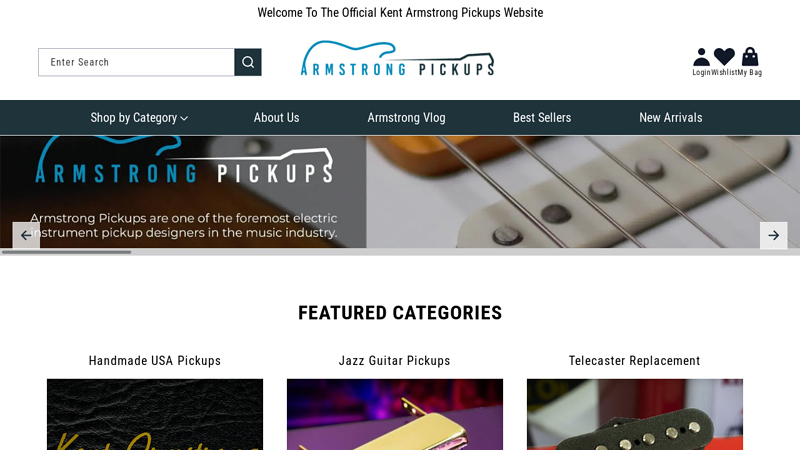The height and width of the screenshot is (450, 800).
Task: Open the Armstrong Vlog menu item
Action: click(x=406, y=118)
